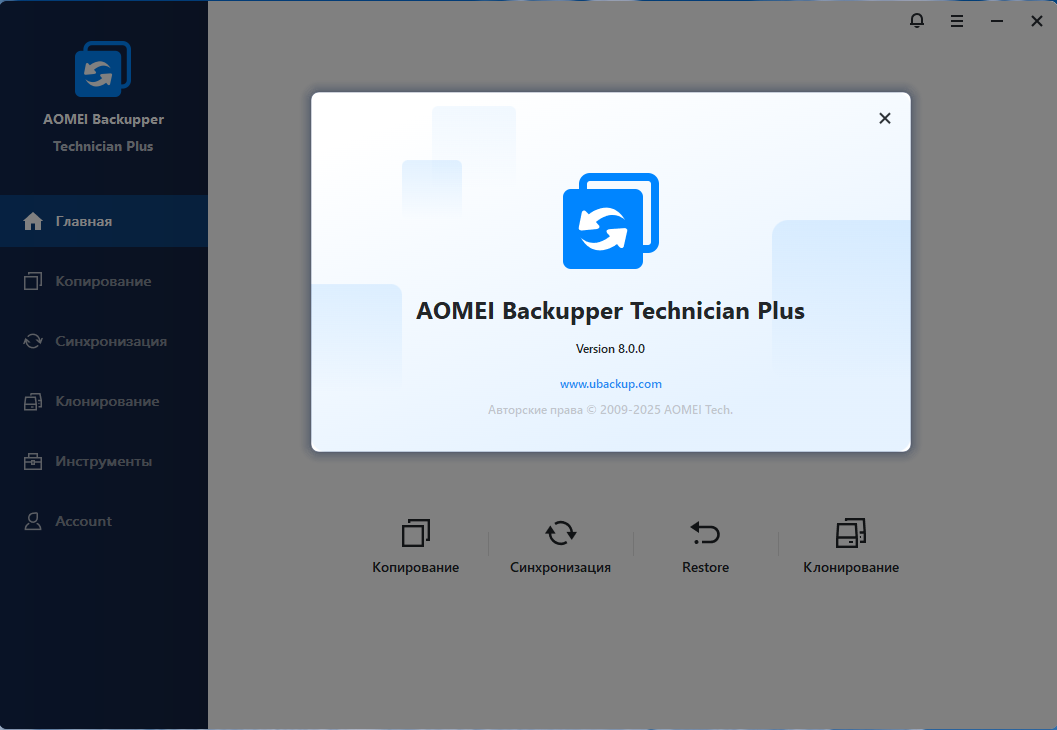Screen dimensions: 1057x730
Task: Click the AOMEI Backupper Technician Plus dialog title
Action: [x=610, y=311]
